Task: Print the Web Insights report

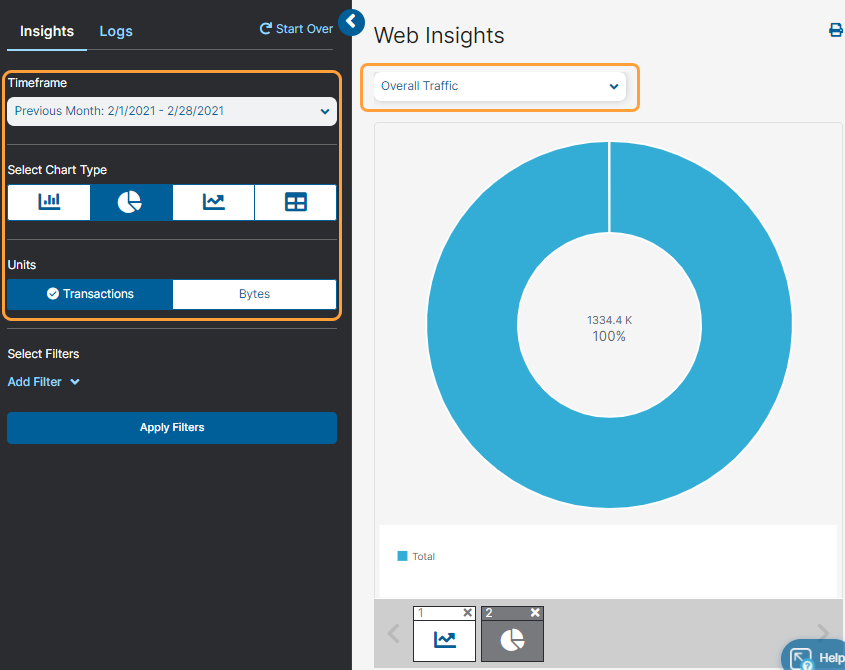Action: tap(836, 30)
